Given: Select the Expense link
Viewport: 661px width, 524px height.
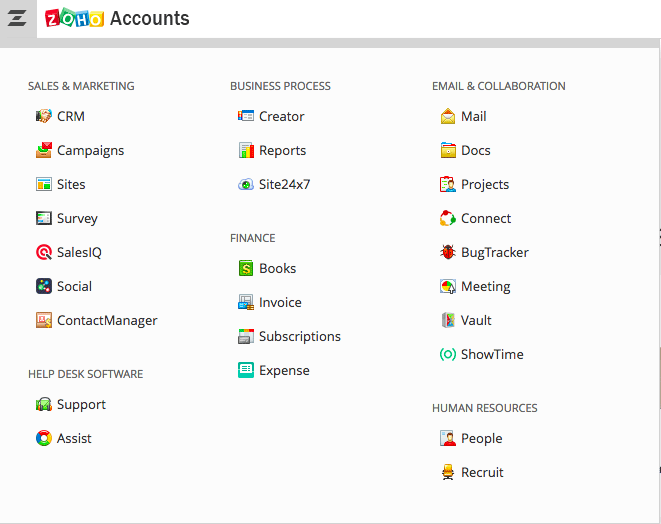Looking at the screenshot, I should (284, 371).
